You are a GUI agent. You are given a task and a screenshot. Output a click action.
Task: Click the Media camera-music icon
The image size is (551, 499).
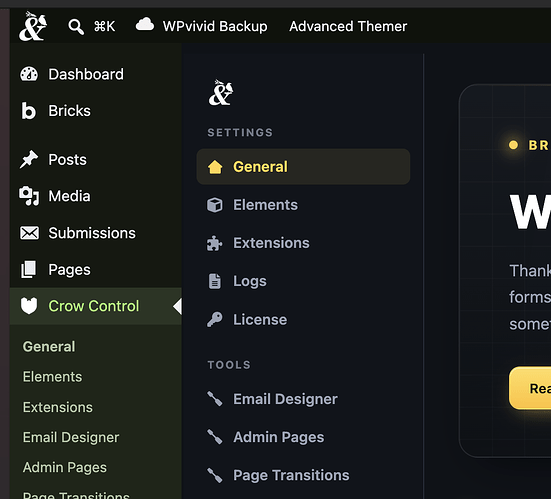point(29,196)
